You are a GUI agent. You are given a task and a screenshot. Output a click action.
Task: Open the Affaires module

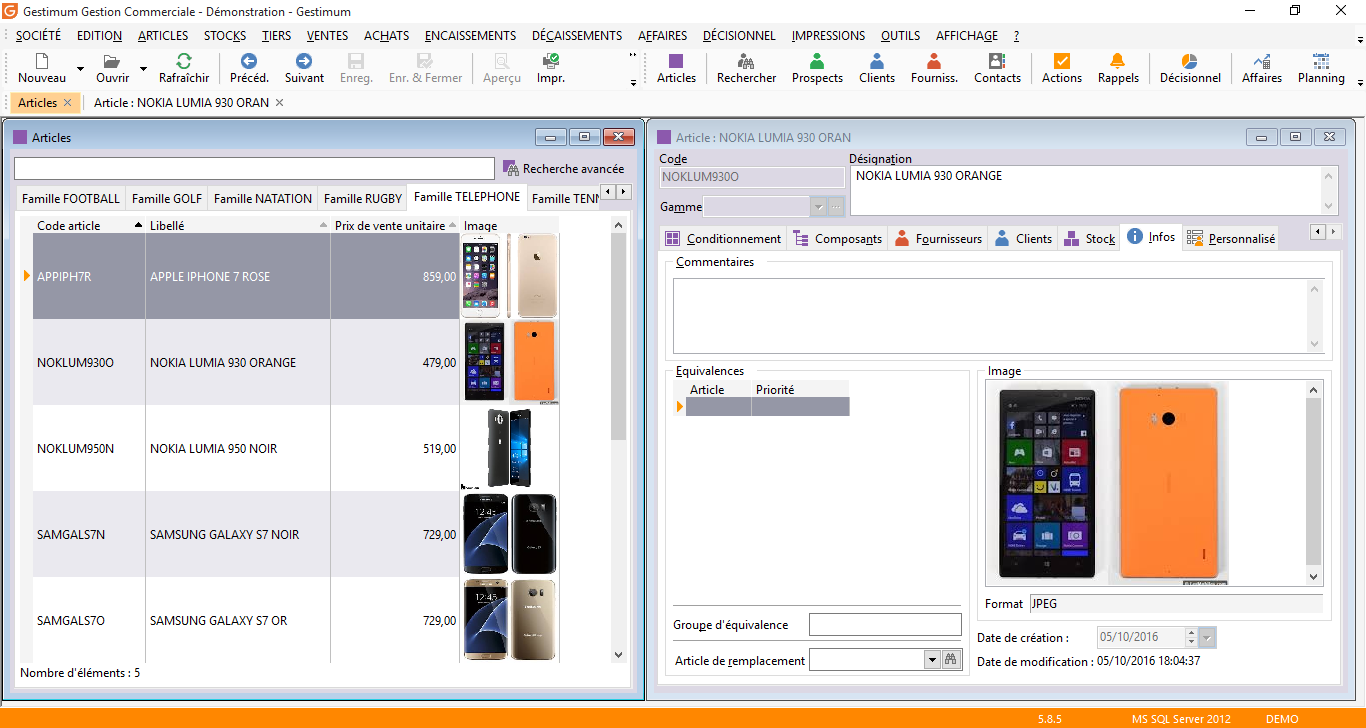[1262, 68]
